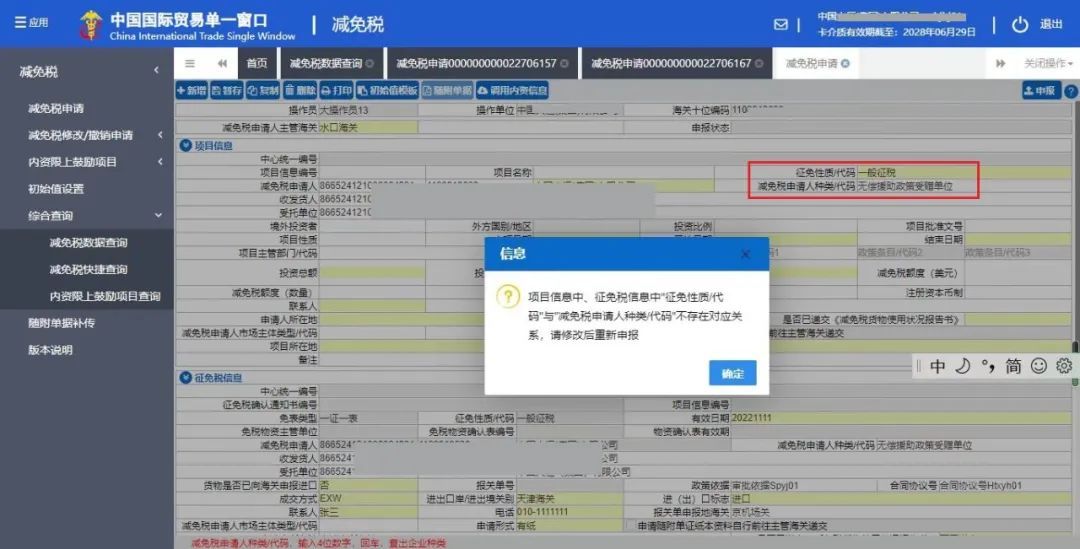Open 版本说明 in sidebar
The height and width of the screenshot is (549, 1080).
[50, 350]
